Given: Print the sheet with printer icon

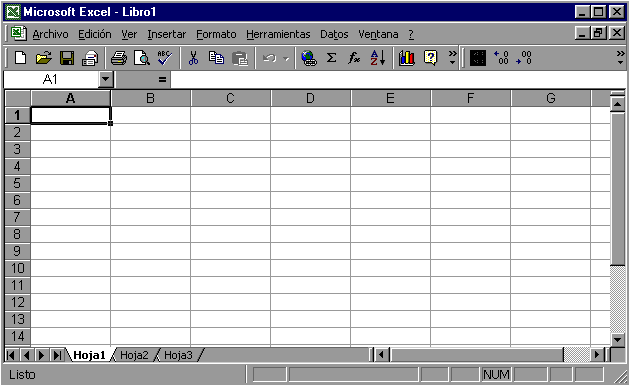Looking at the screenshot, I should pyautogui.click(x=118, y=58).
